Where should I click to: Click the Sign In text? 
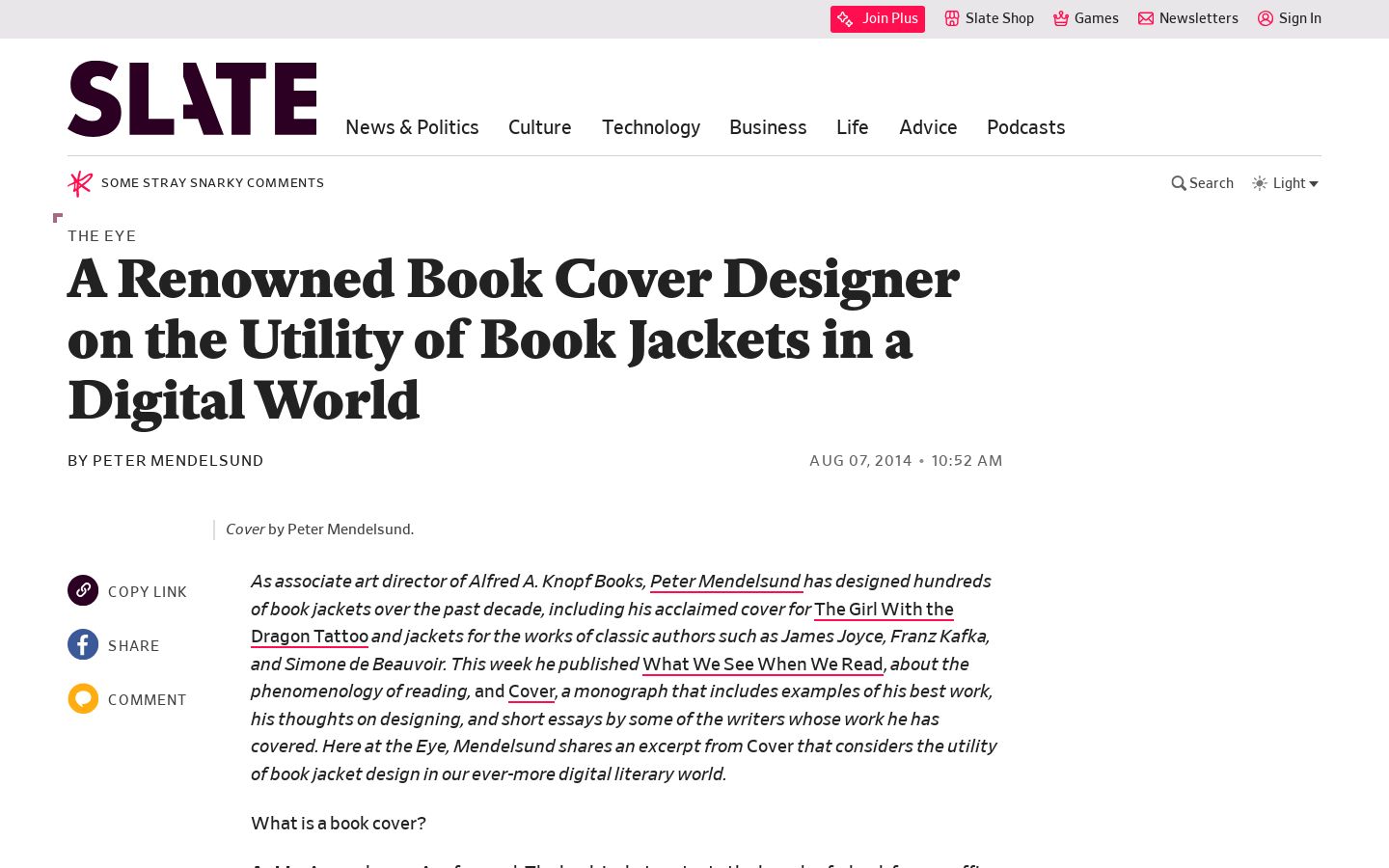click(1300, 18)
